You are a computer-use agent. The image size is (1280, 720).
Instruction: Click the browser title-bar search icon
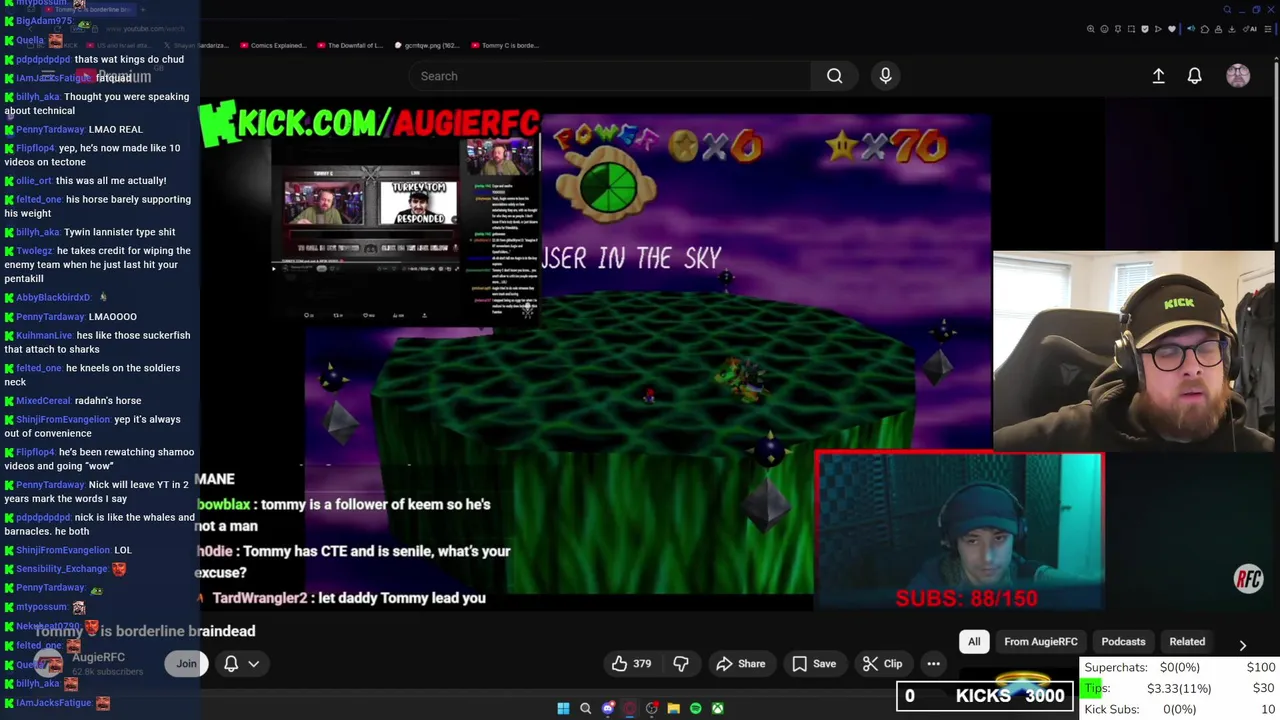click(x=1227, y=10)
